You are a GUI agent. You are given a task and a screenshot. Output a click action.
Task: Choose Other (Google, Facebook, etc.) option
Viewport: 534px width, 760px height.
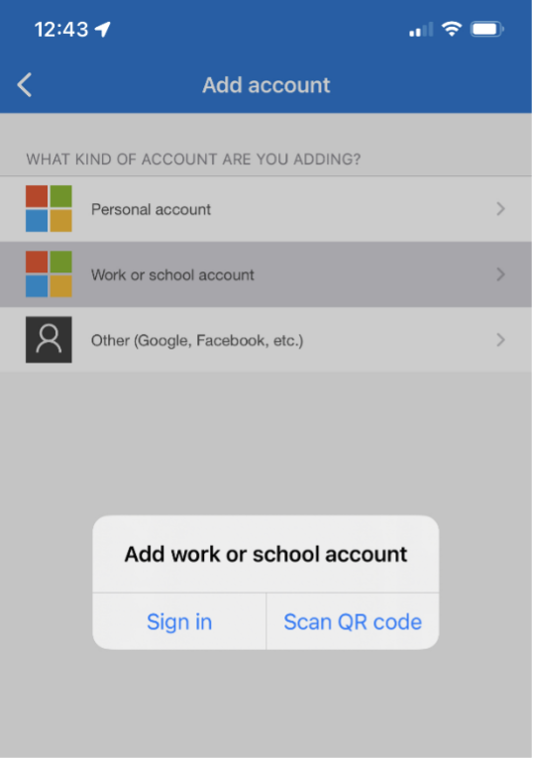tap(266, 340)
